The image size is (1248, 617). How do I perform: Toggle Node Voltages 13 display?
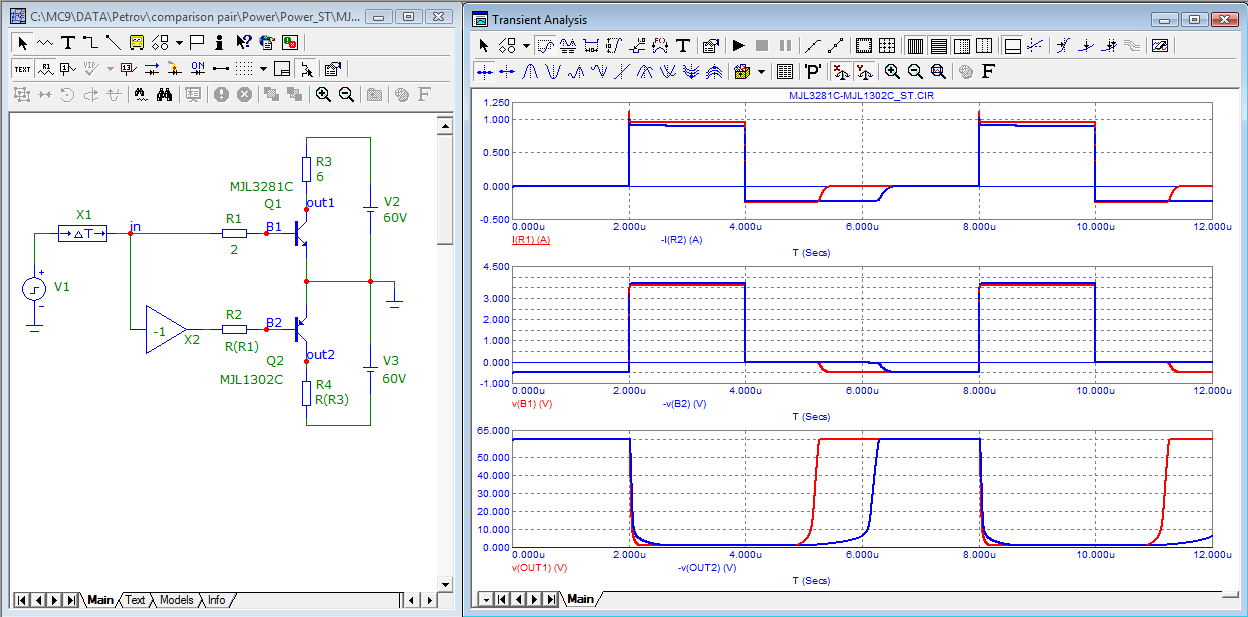point(127,69)
